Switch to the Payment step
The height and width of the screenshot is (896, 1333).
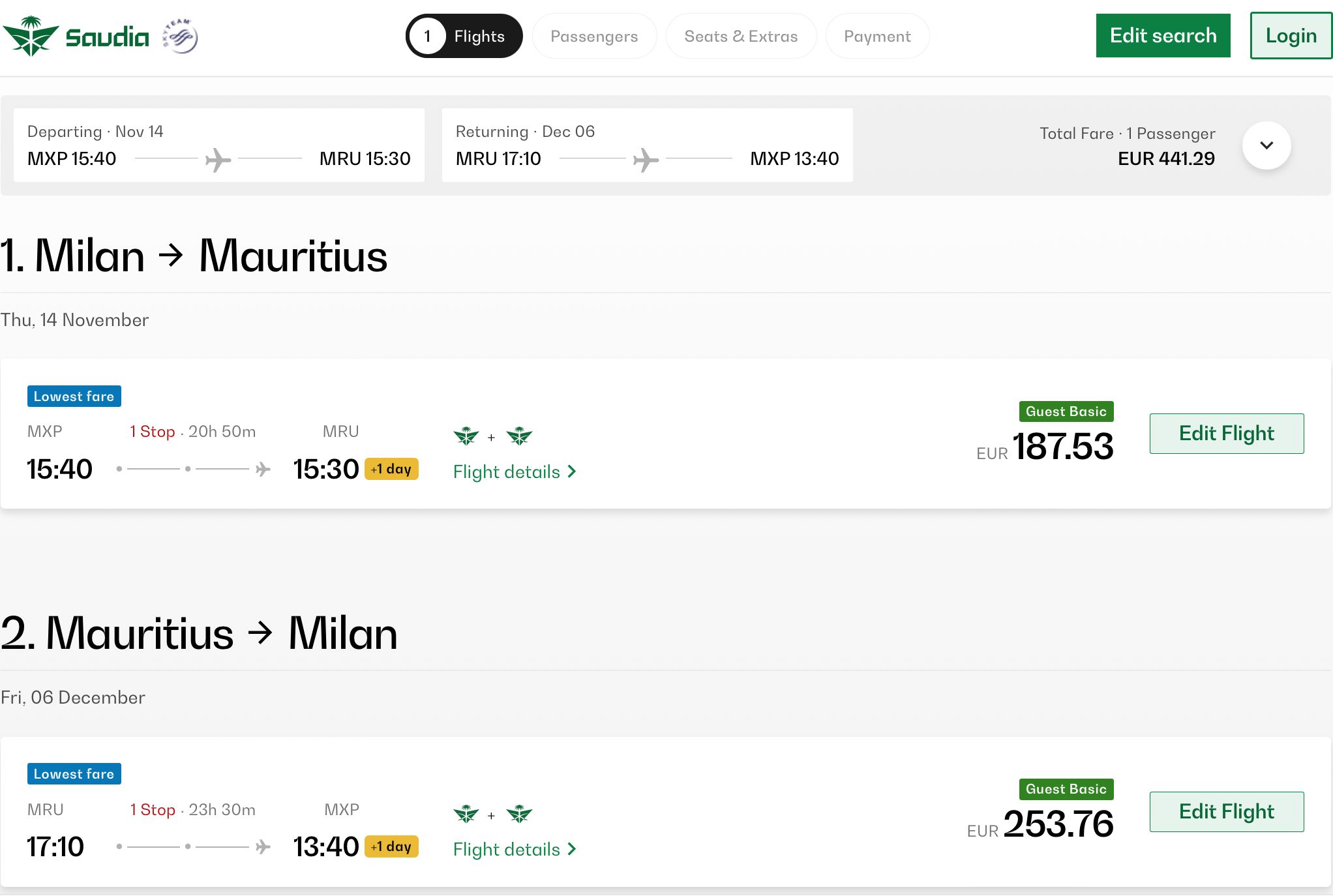point(877,37)
